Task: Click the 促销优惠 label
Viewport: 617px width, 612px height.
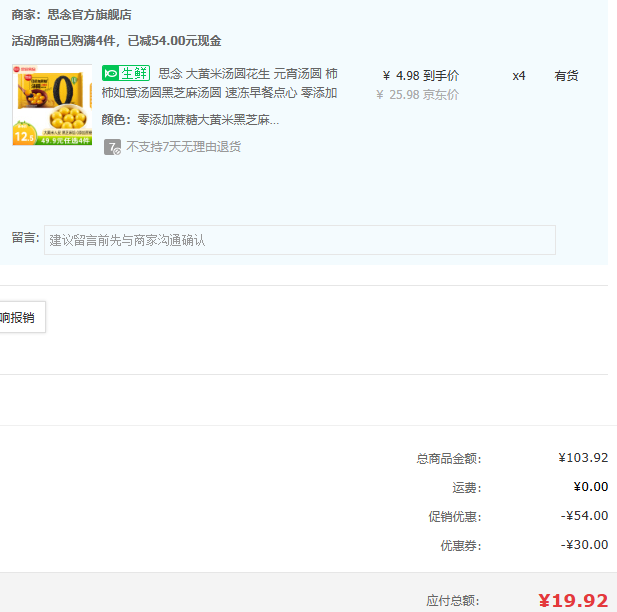Action: pos(455,516)
